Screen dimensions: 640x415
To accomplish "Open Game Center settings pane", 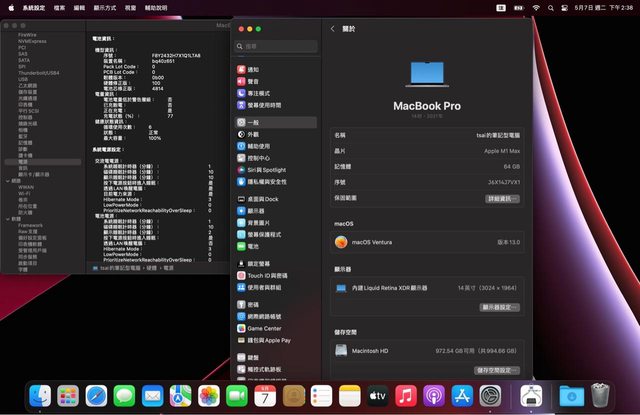I will 264,327.
